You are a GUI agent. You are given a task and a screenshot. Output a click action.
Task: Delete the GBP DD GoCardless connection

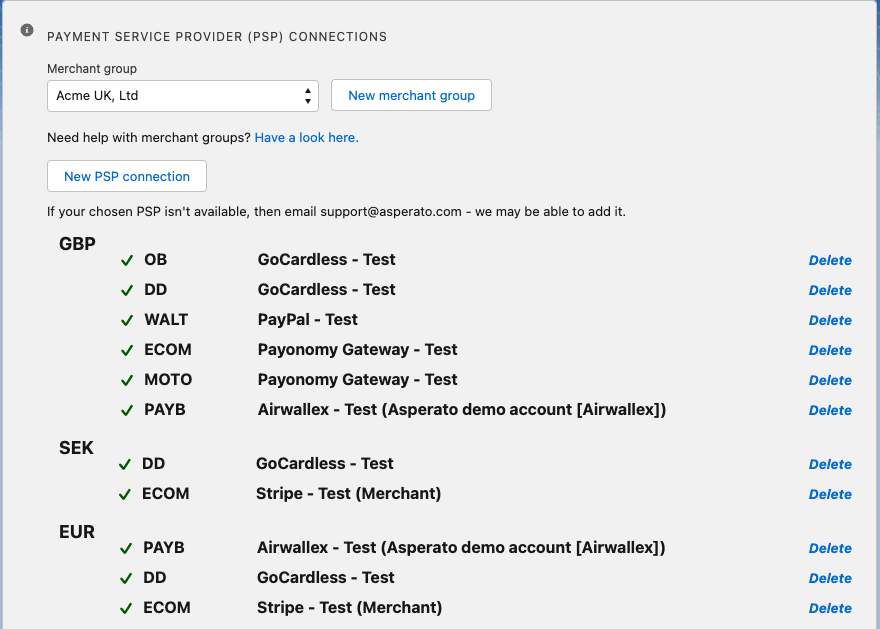pyautogui.click(x=830, y=290)
